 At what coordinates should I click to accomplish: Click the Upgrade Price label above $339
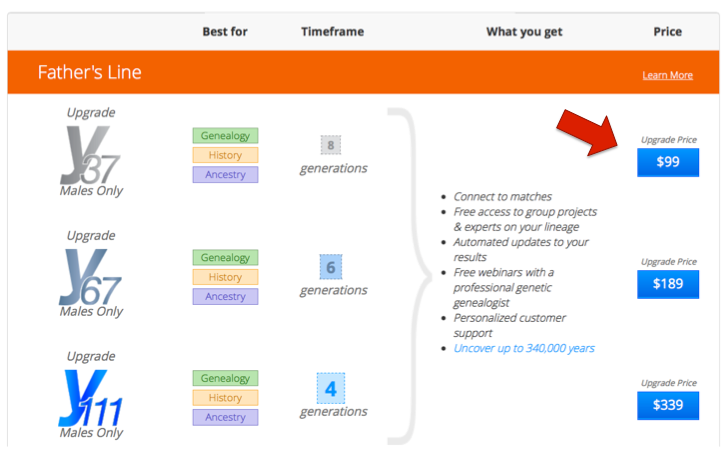point(669,383)
